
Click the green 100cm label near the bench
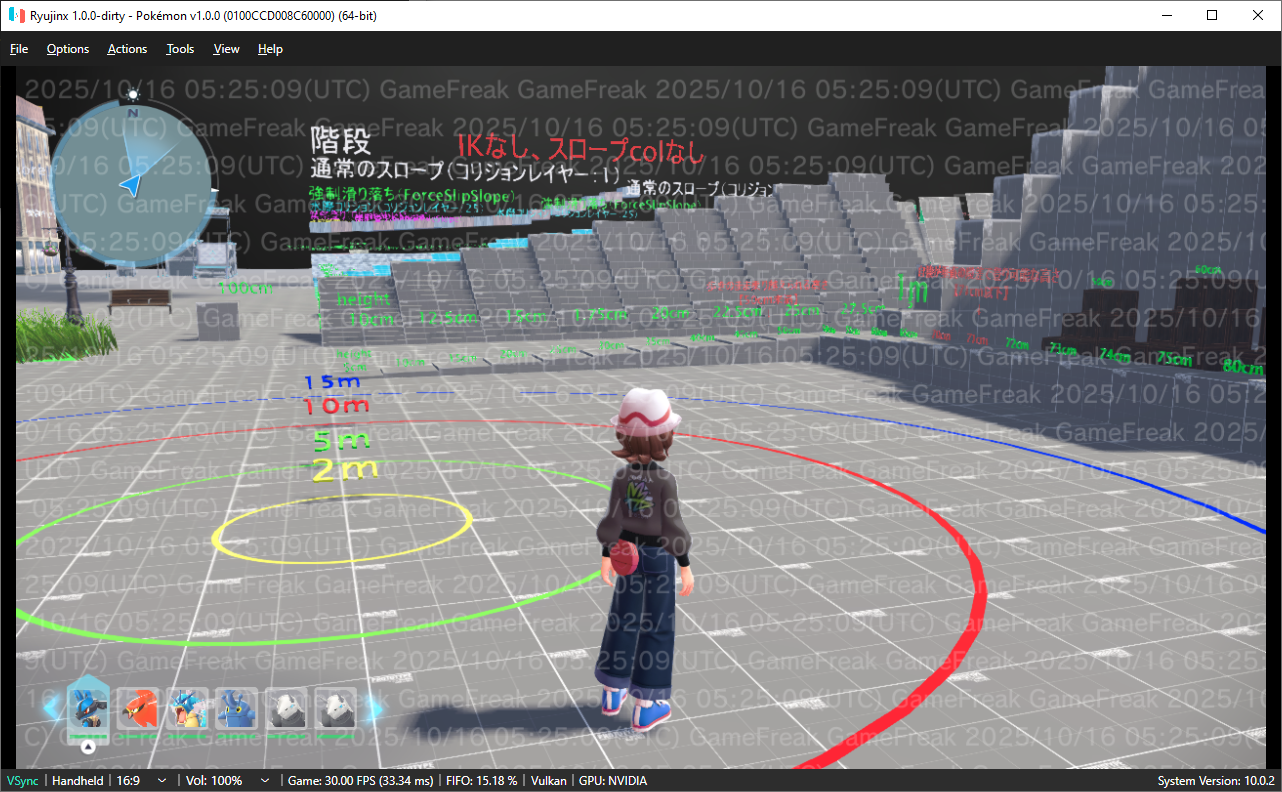(x=244, y=288)
